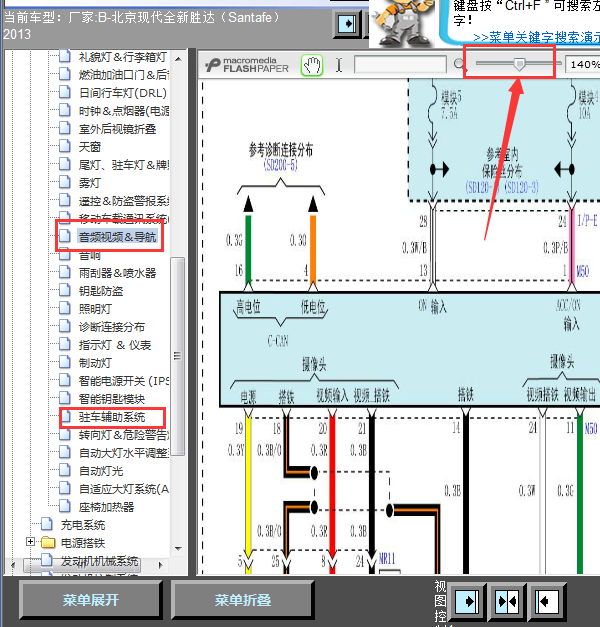Select 充电系统 tree item
The width and height of the screenshot is (600, 627).
coord(83,525)
